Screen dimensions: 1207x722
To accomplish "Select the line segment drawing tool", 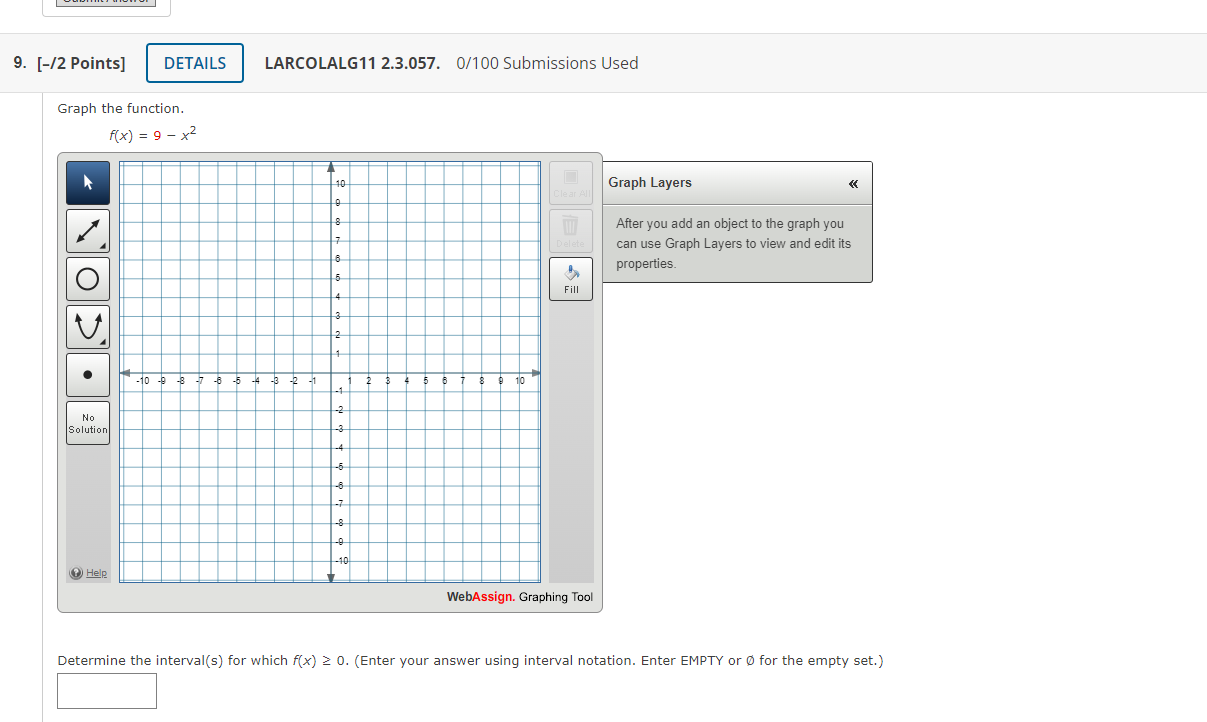I will point(87,230).
